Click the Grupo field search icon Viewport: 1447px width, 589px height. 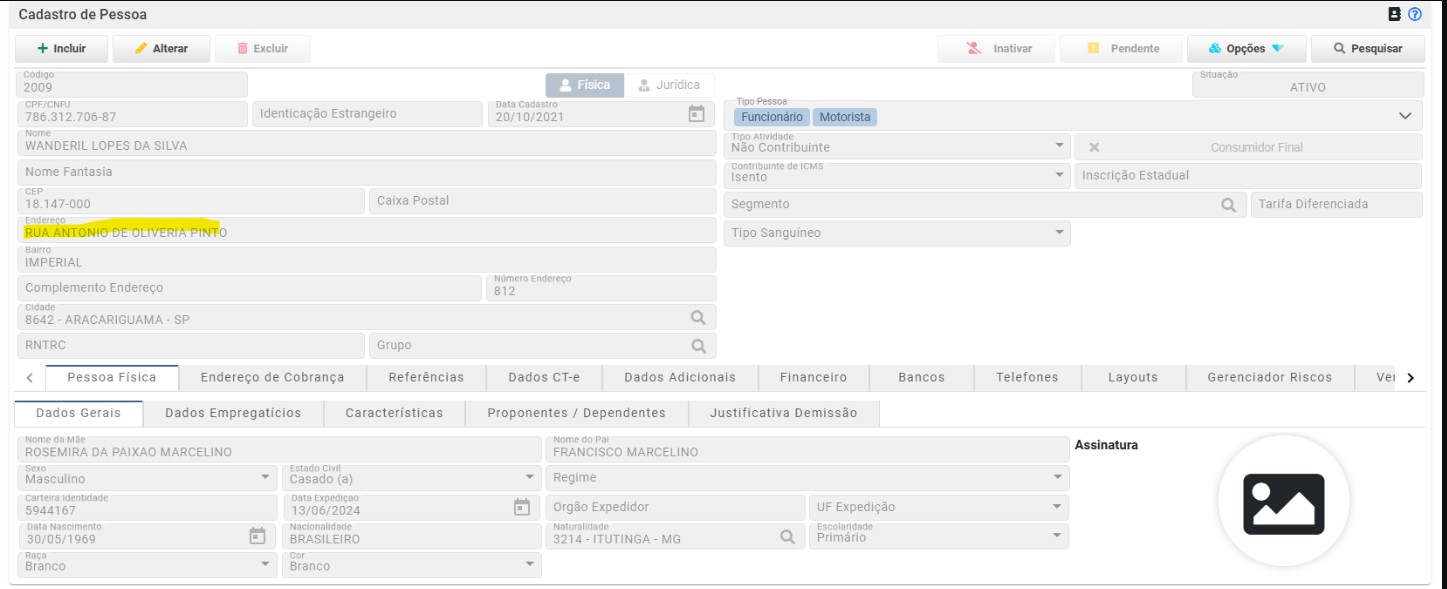click(699, 346)
